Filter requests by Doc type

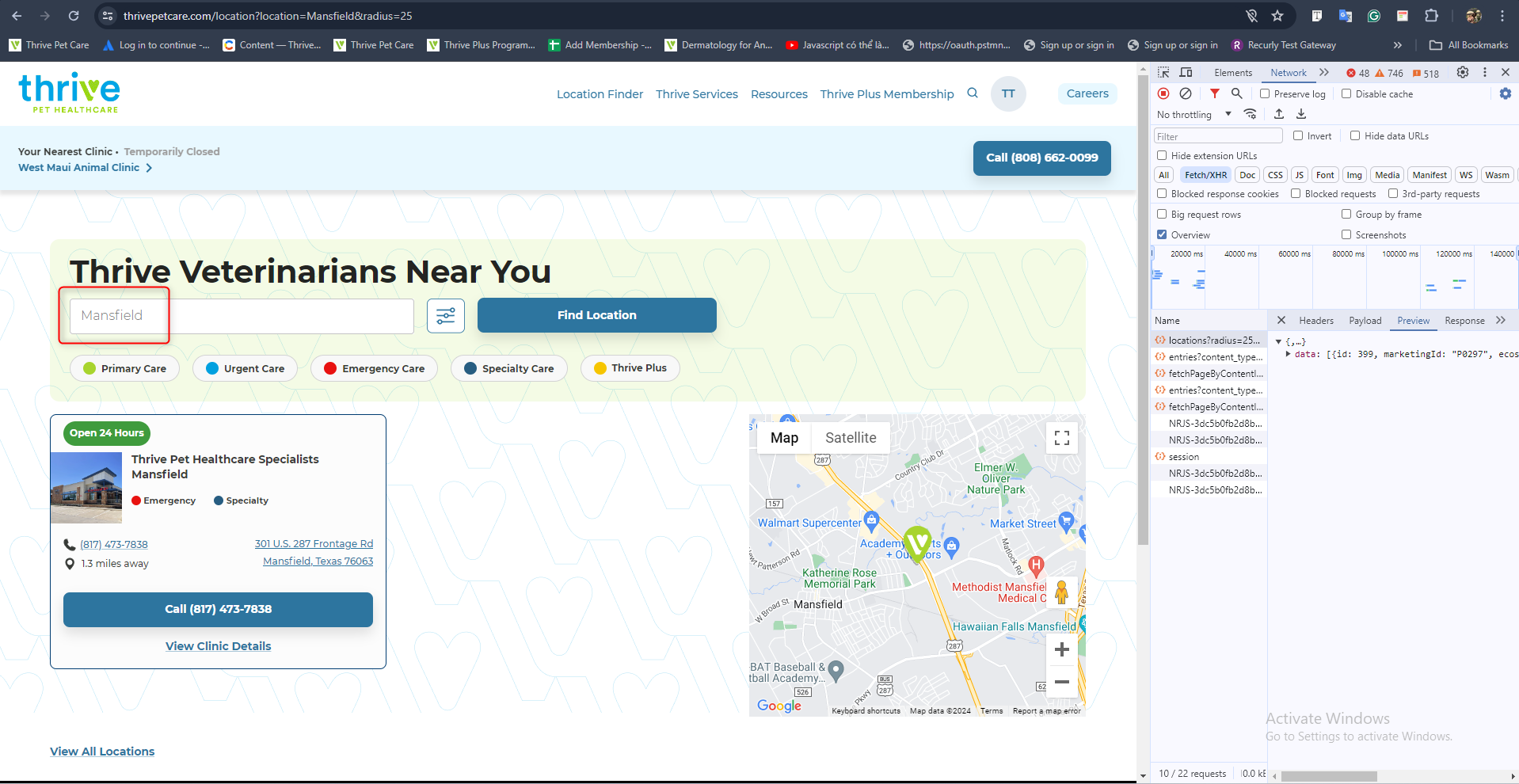point(1247,175)
